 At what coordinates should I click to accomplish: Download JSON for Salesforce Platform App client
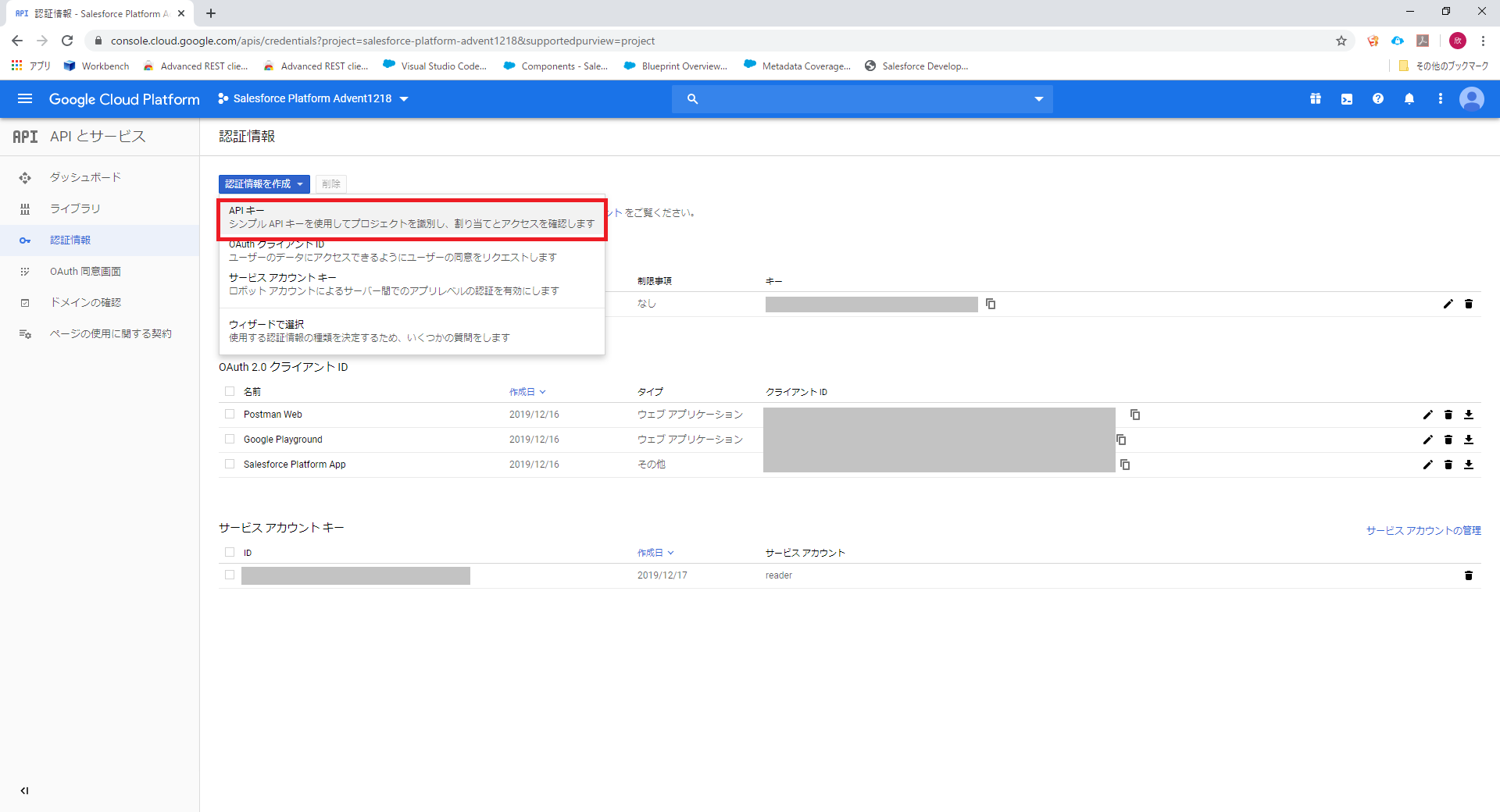tap(1469, 465)
